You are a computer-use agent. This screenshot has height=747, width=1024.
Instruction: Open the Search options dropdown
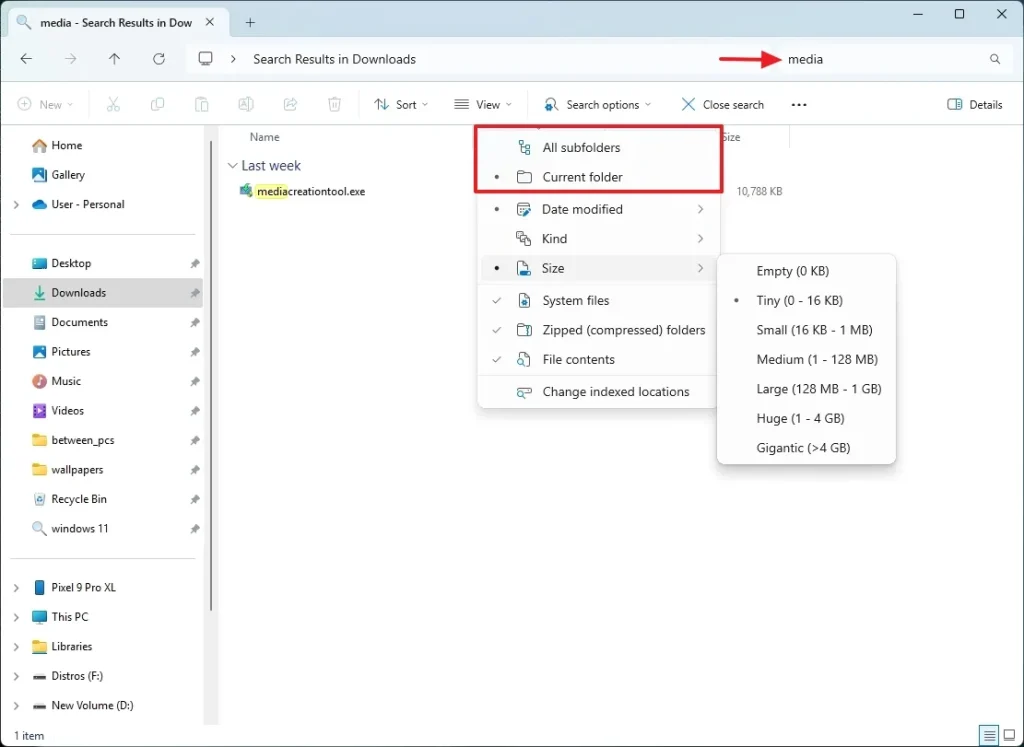(x=598, y=104)
